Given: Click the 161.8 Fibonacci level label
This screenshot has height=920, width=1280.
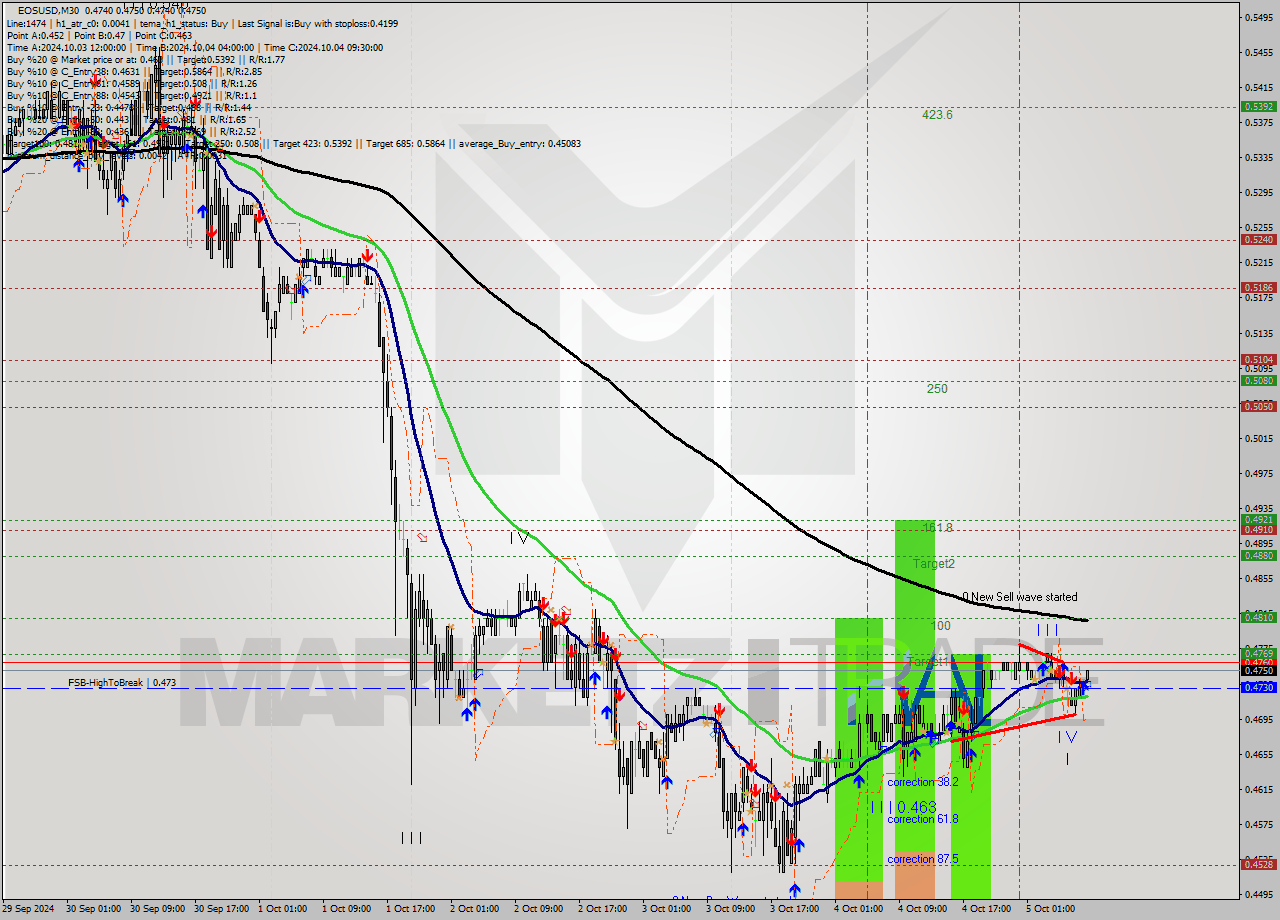Looking at the screenshot, I should 937,527.
